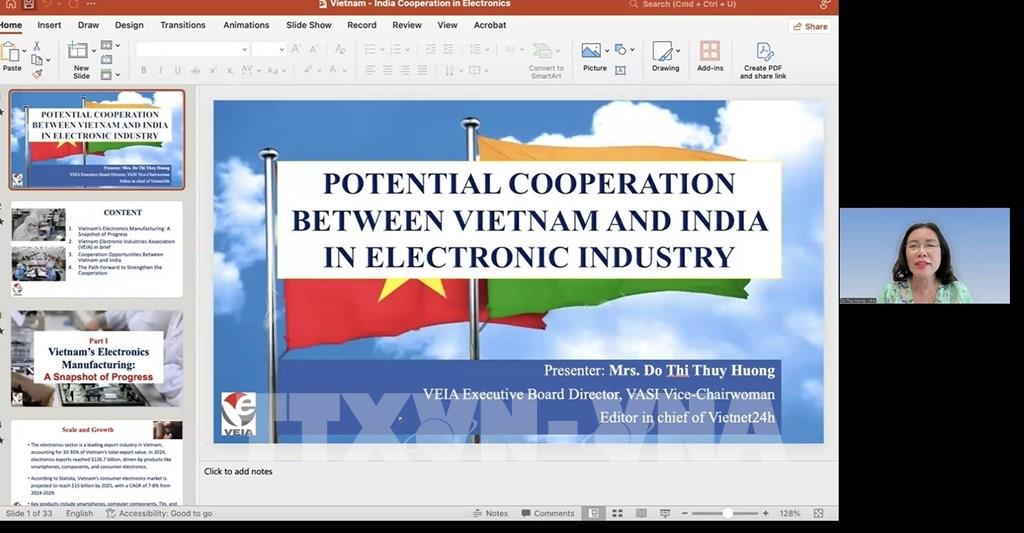Click the Share button
The height and width of the screenshot is (533, 1024).
[x=810, y=26]
